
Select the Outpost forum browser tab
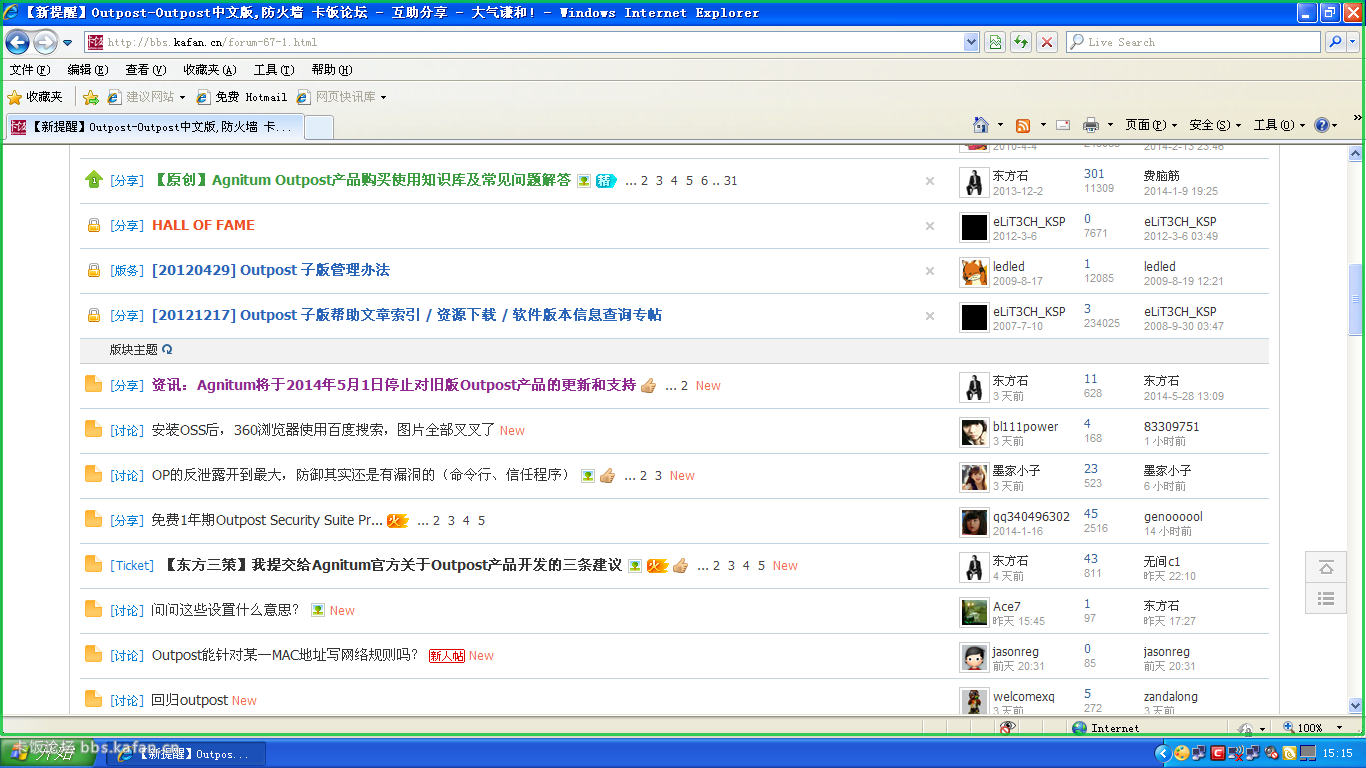pyautogui.click(x=154, y=127)
